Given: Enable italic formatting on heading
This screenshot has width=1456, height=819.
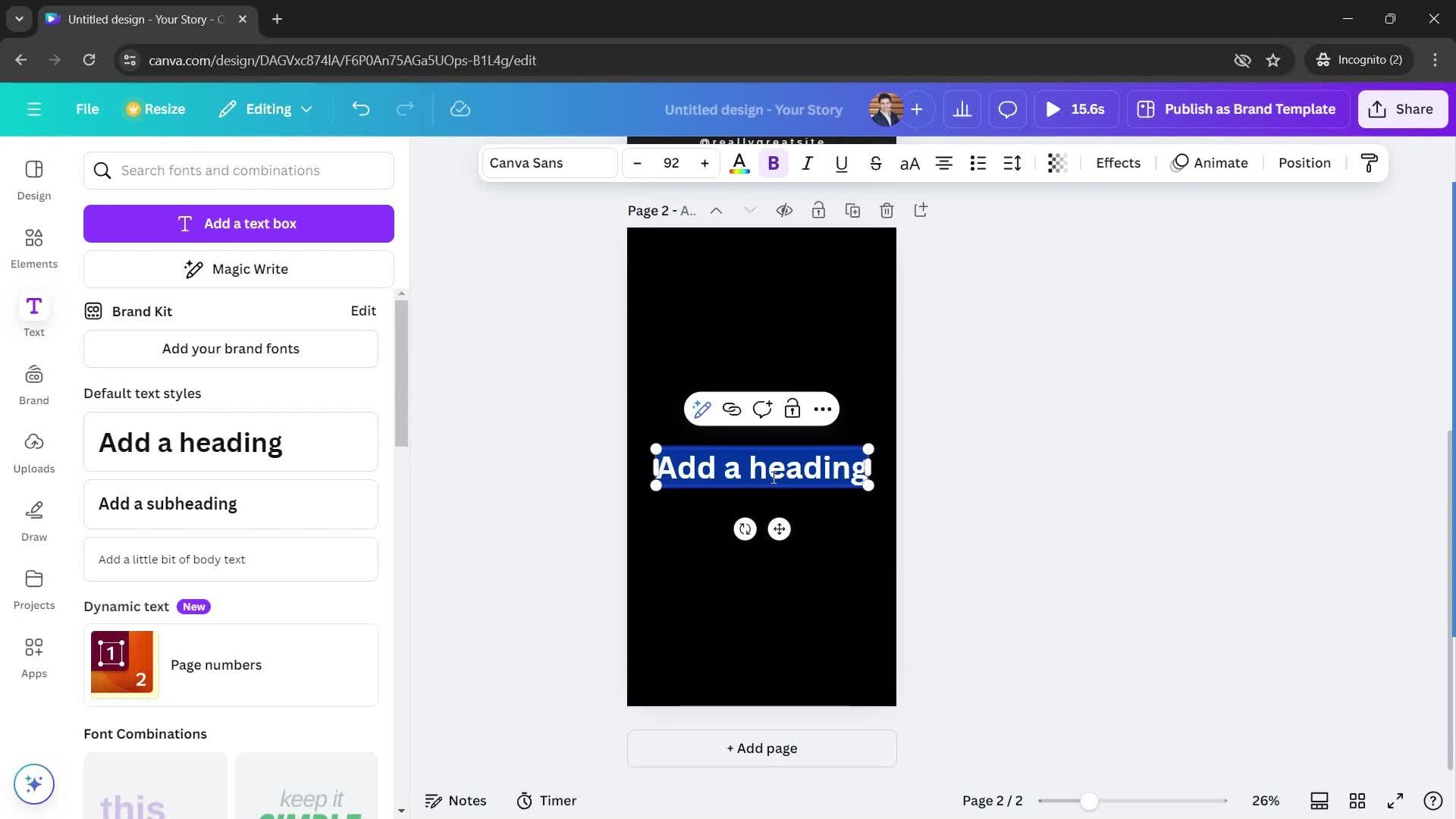Looking at the screenshot, I should (x=806, y=163).
